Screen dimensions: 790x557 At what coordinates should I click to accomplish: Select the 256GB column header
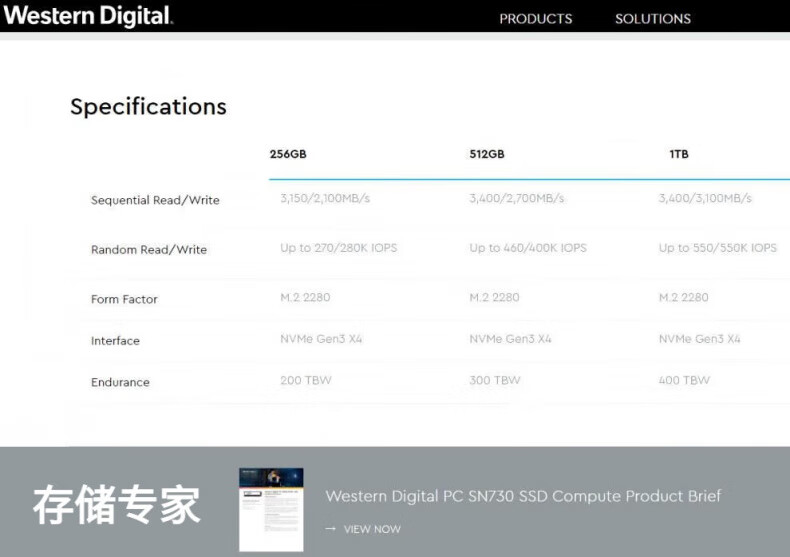(x=288, y=154)
